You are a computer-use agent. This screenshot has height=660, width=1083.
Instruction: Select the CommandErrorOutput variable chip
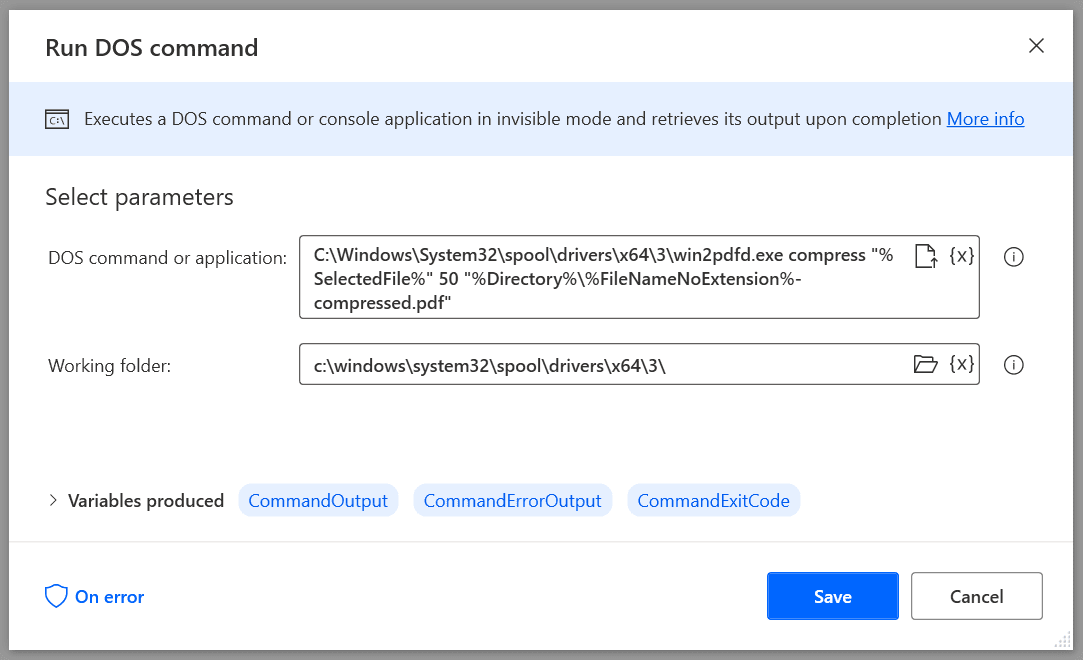[512, 501]
